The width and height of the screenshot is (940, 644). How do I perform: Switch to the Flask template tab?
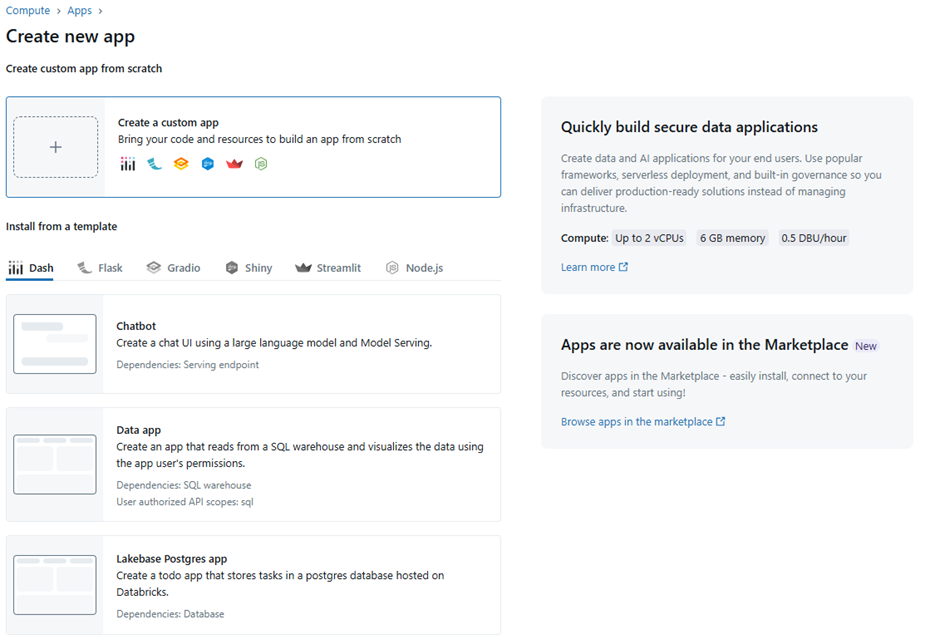click(x=100, y=268)
